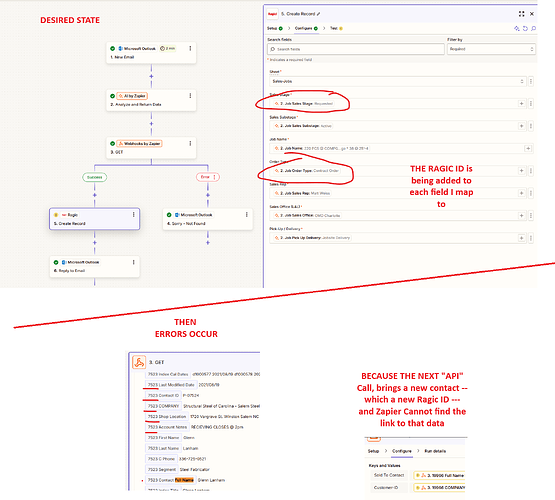The width and height of the screenshot is (555, 500).
Task: Click the '7523 COMPANY' row in GET data
Action: click(x=202, y=406)
